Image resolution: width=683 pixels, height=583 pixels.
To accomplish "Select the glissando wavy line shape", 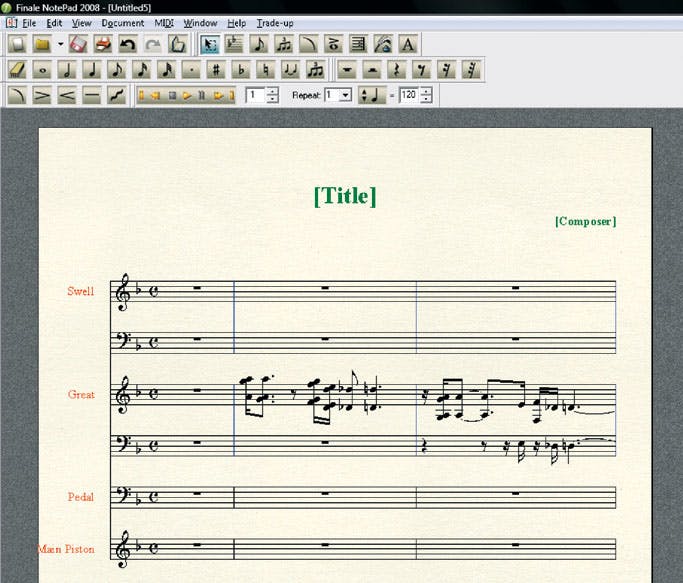I will pyautogui.click(x=117, y=95).
